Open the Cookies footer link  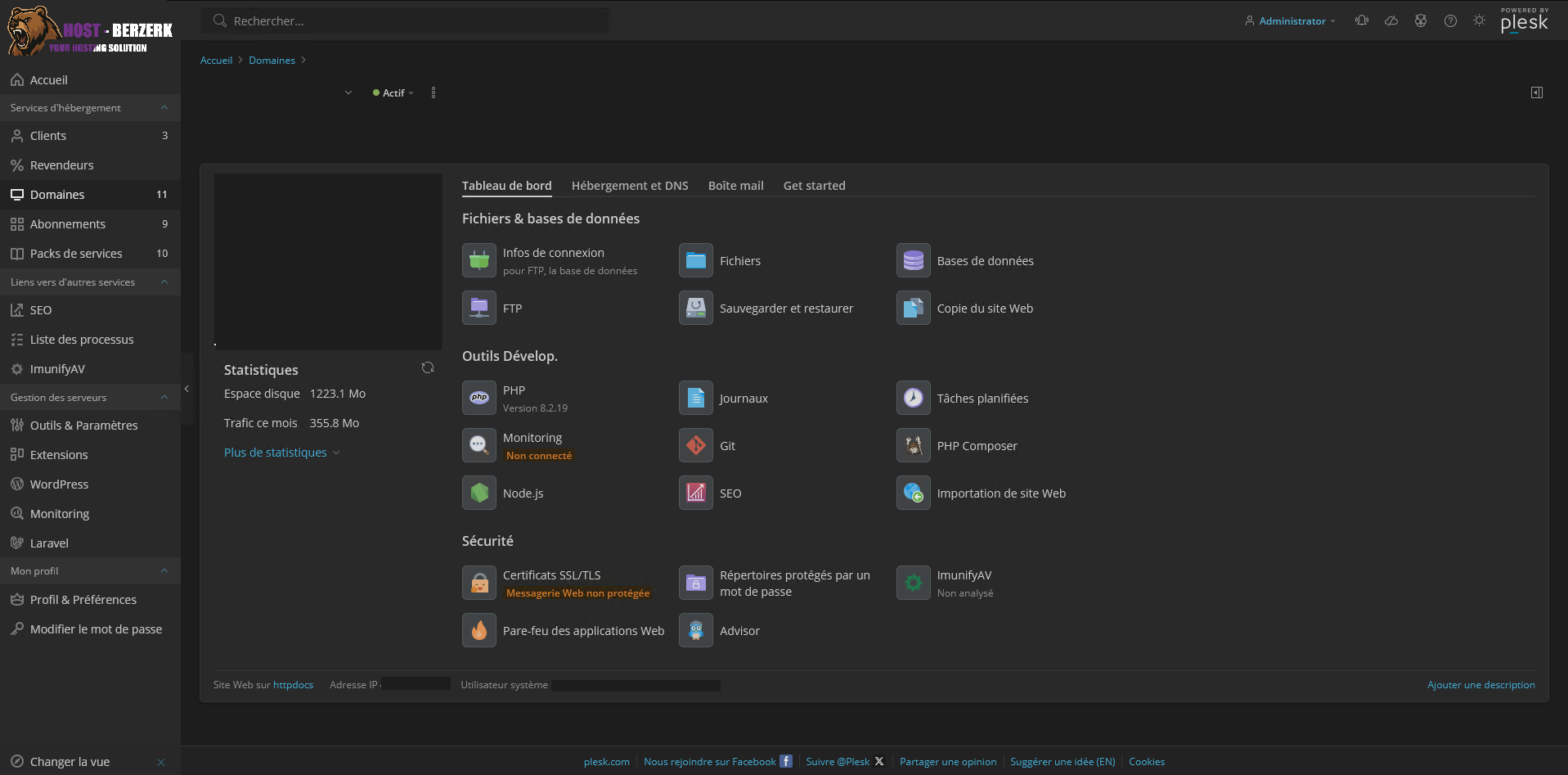pos(1147,762)
